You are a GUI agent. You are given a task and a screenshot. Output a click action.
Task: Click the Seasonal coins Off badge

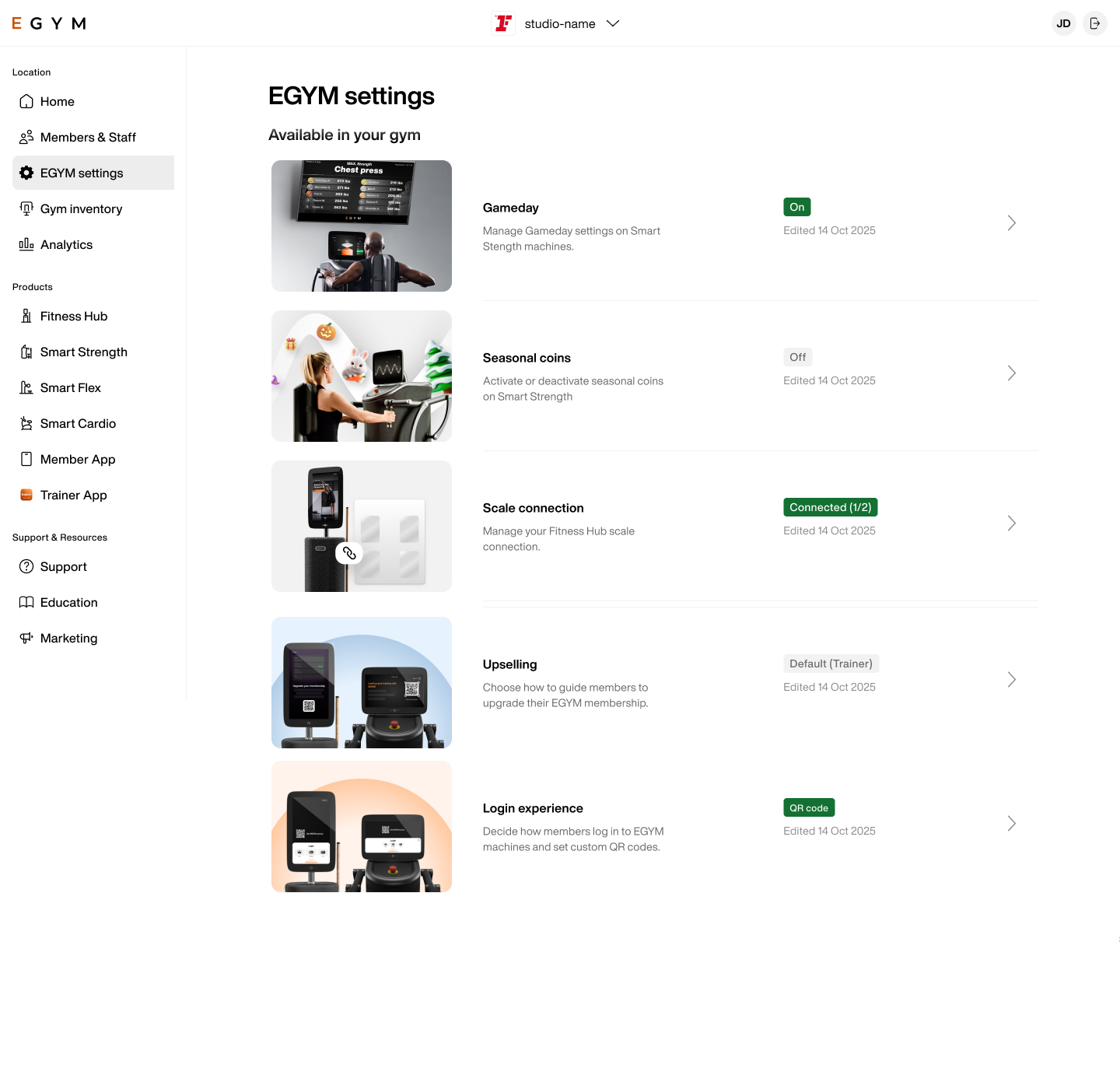(x=798, y=357)
